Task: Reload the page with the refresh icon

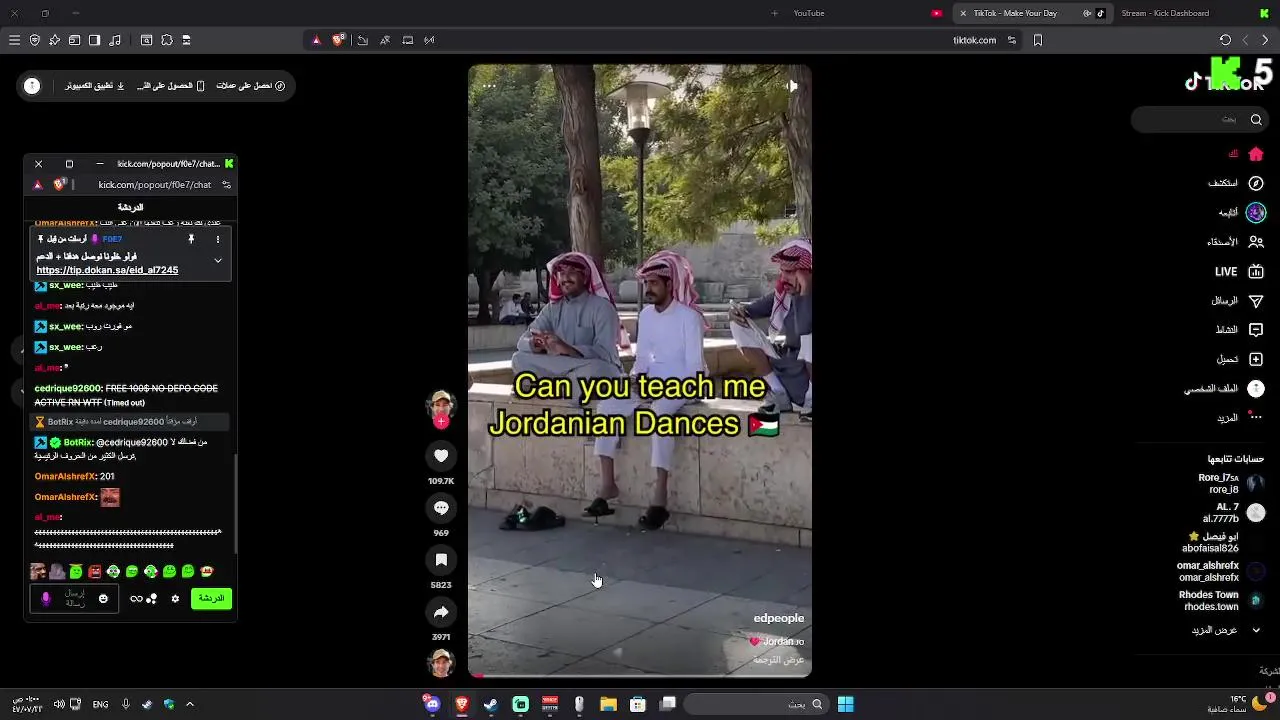Action: pyautogui.click(x=1225, y=40)
